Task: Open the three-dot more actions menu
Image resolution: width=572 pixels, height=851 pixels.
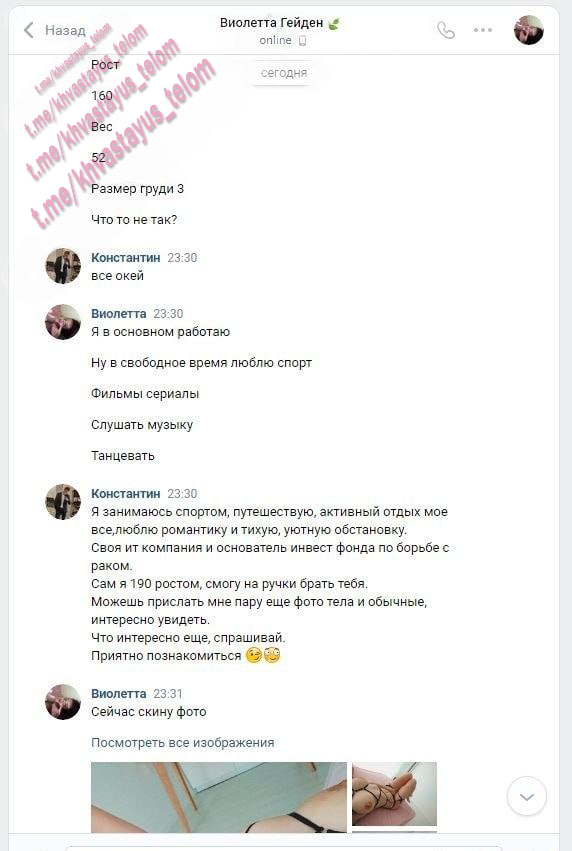Action: (482, 30)
